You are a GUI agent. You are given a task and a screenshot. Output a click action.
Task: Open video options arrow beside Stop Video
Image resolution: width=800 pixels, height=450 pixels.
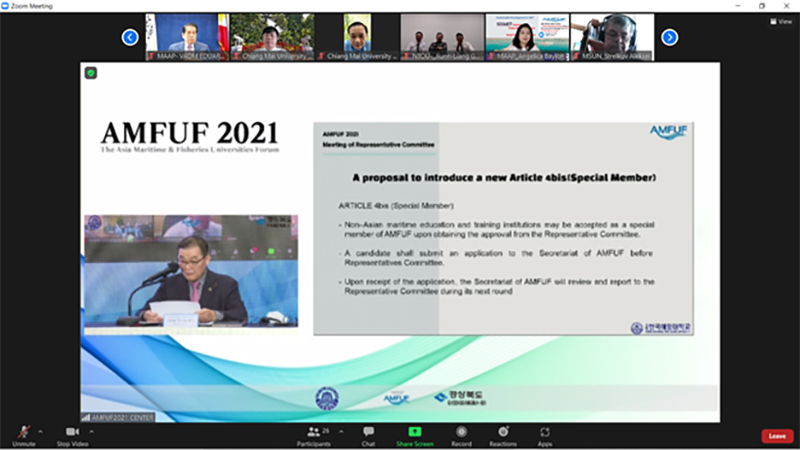[x=92, y=432]
